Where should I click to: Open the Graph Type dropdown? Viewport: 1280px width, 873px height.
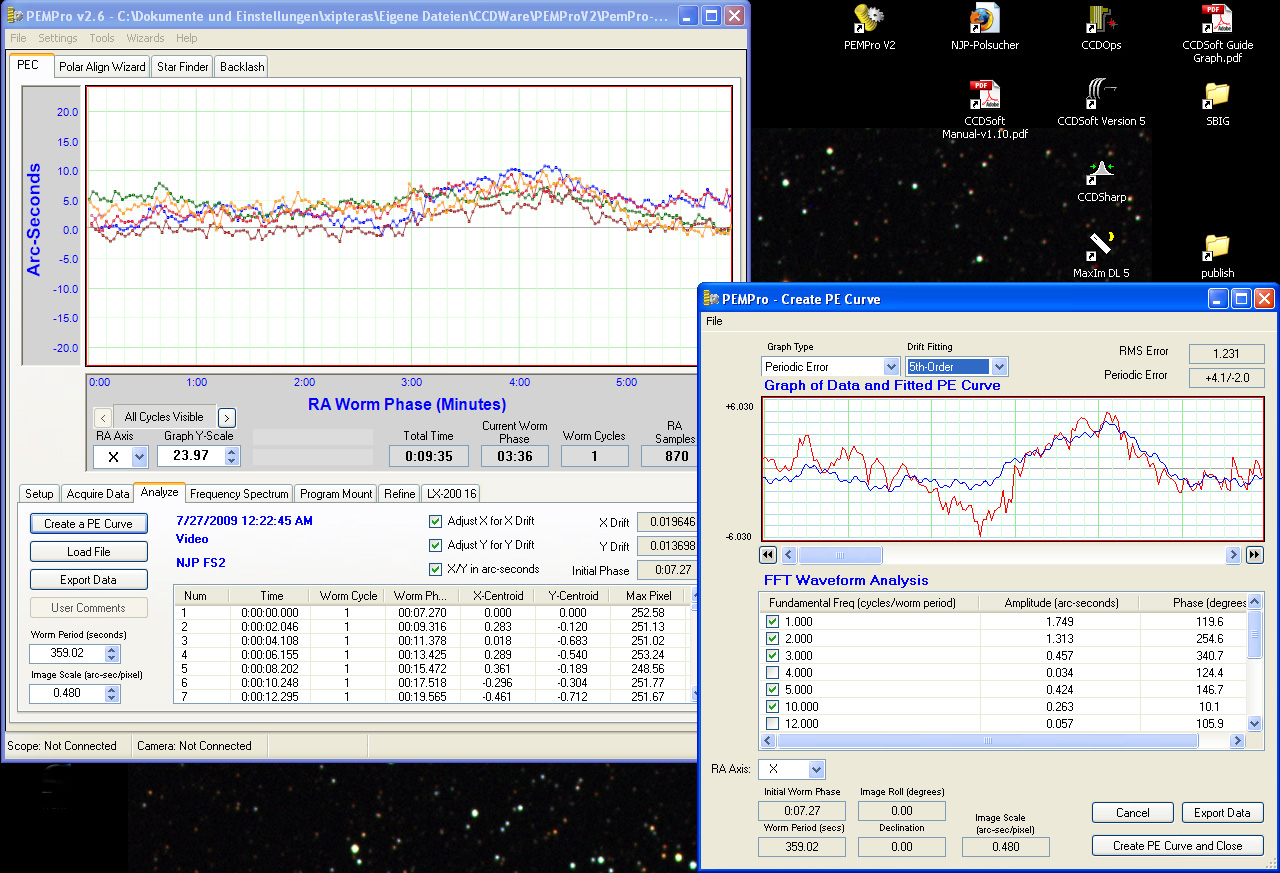[891, 367]
